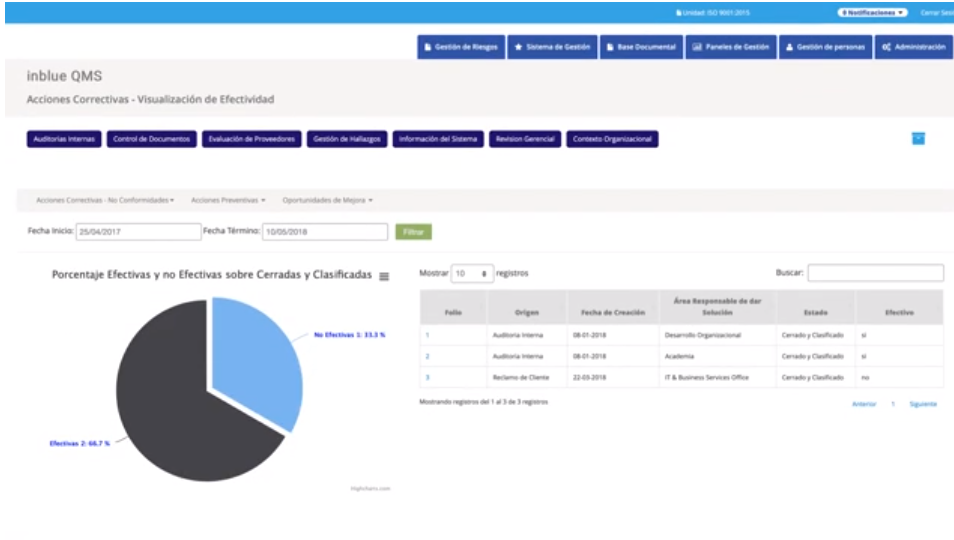Click the Buscar search input field
The width and height of the screenshot is (954, 540).
point(875,273)
